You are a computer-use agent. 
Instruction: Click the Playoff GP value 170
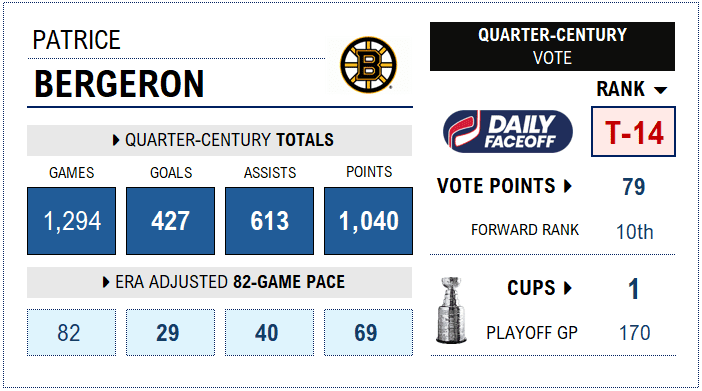(x=634, y=333)
